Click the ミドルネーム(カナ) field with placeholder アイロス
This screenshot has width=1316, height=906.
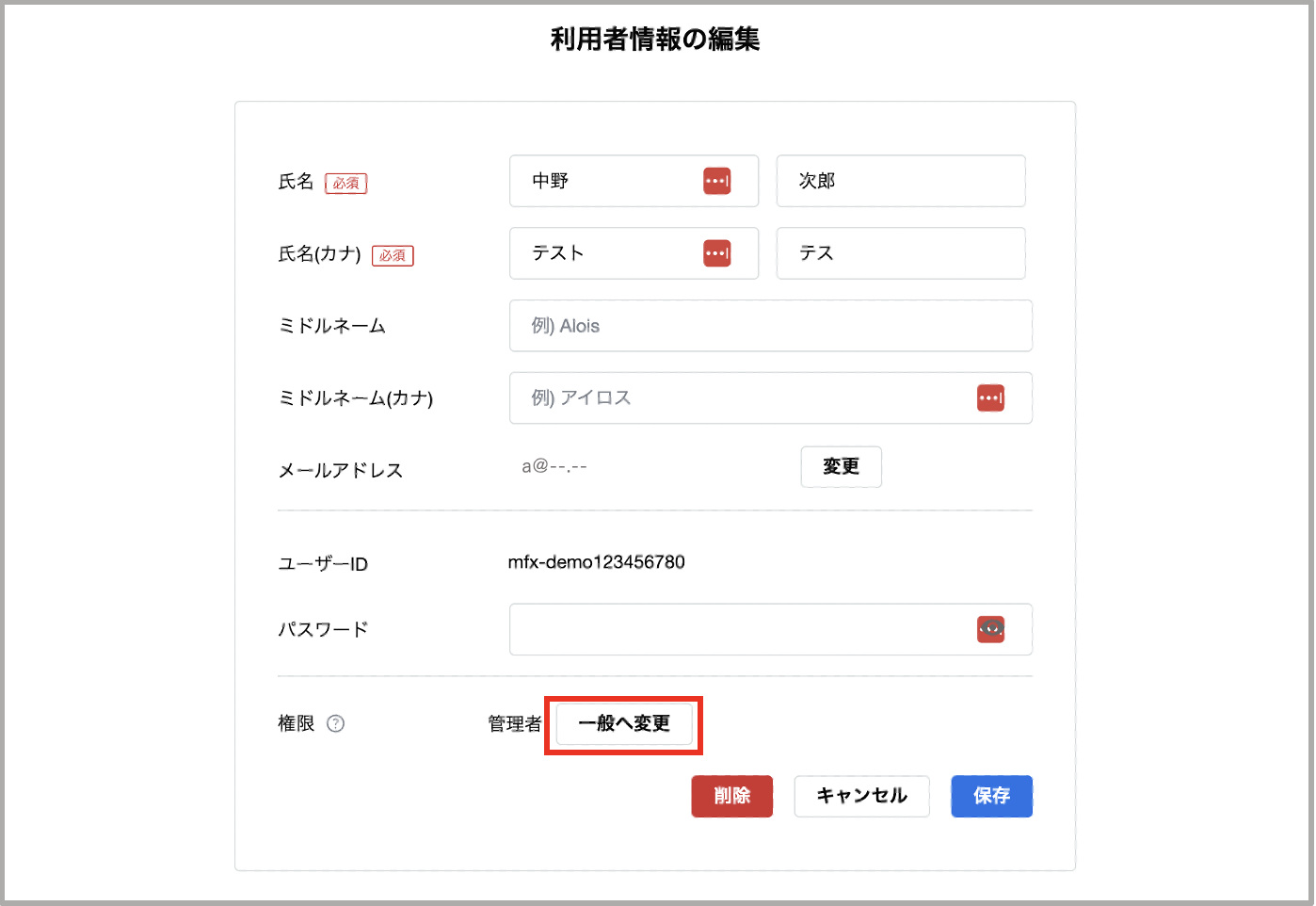[771, 397]
